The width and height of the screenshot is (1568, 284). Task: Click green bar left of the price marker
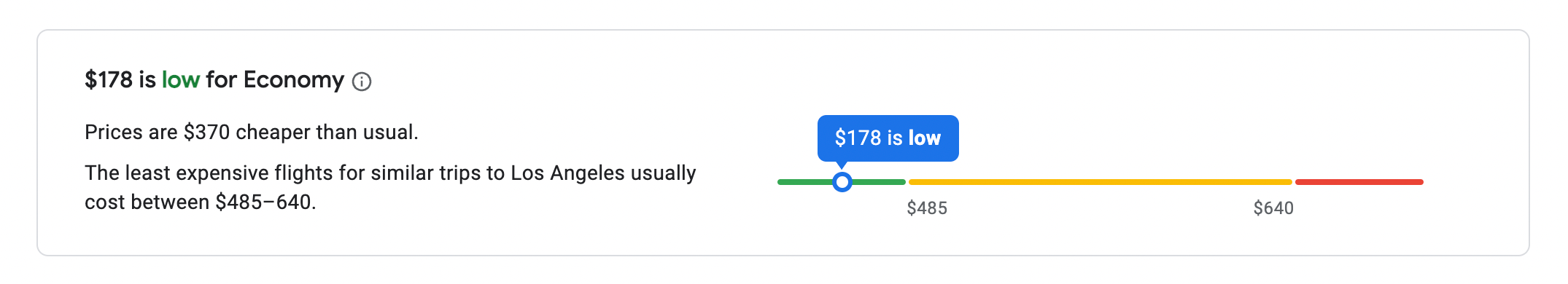pyautogui.click(x=805, y=182)
